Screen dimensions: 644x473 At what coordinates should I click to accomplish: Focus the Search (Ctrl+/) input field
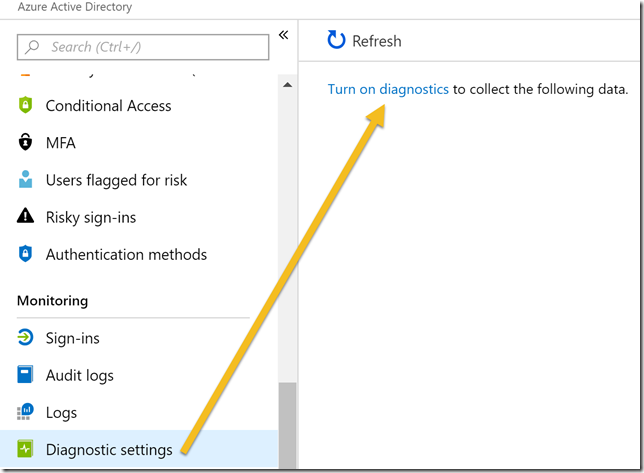(143, 47)
